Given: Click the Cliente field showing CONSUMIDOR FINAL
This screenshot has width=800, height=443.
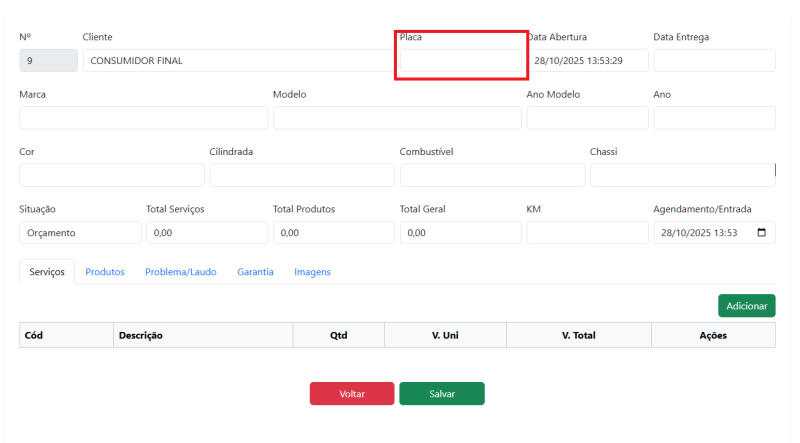Looking at the screenshot, I should [x=238, y=61].
